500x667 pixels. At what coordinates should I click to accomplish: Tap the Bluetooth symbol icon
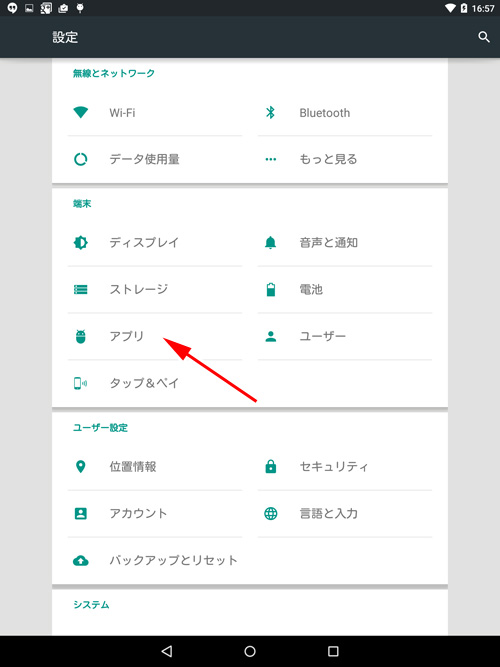click(270, 112)
